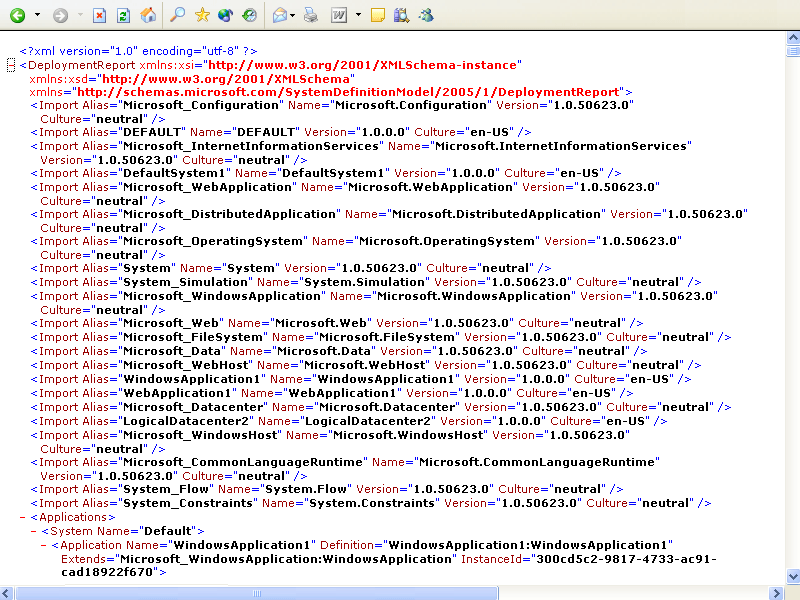Screen dimensions: 800x600
Task: Open the Back history dropdown arrow
Action: point(37,15)
